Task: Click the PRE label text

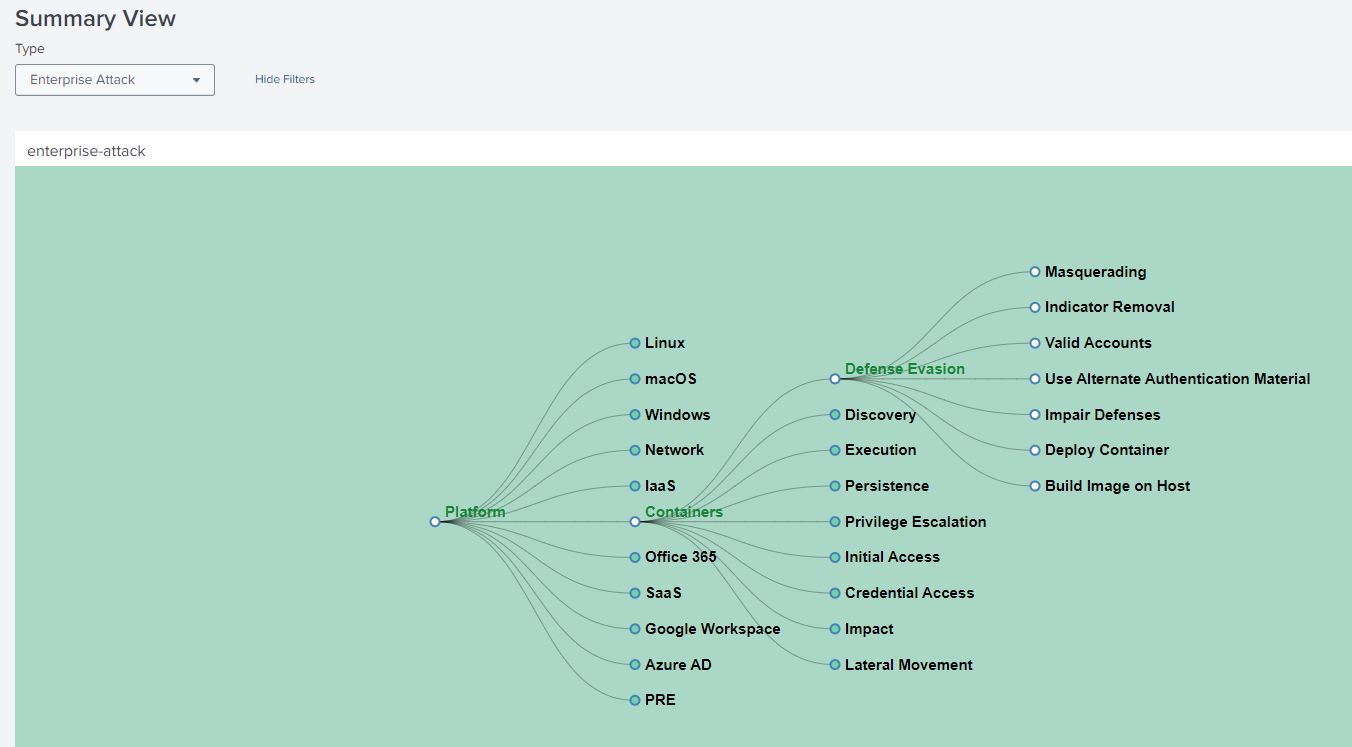Action: (661, 700)
